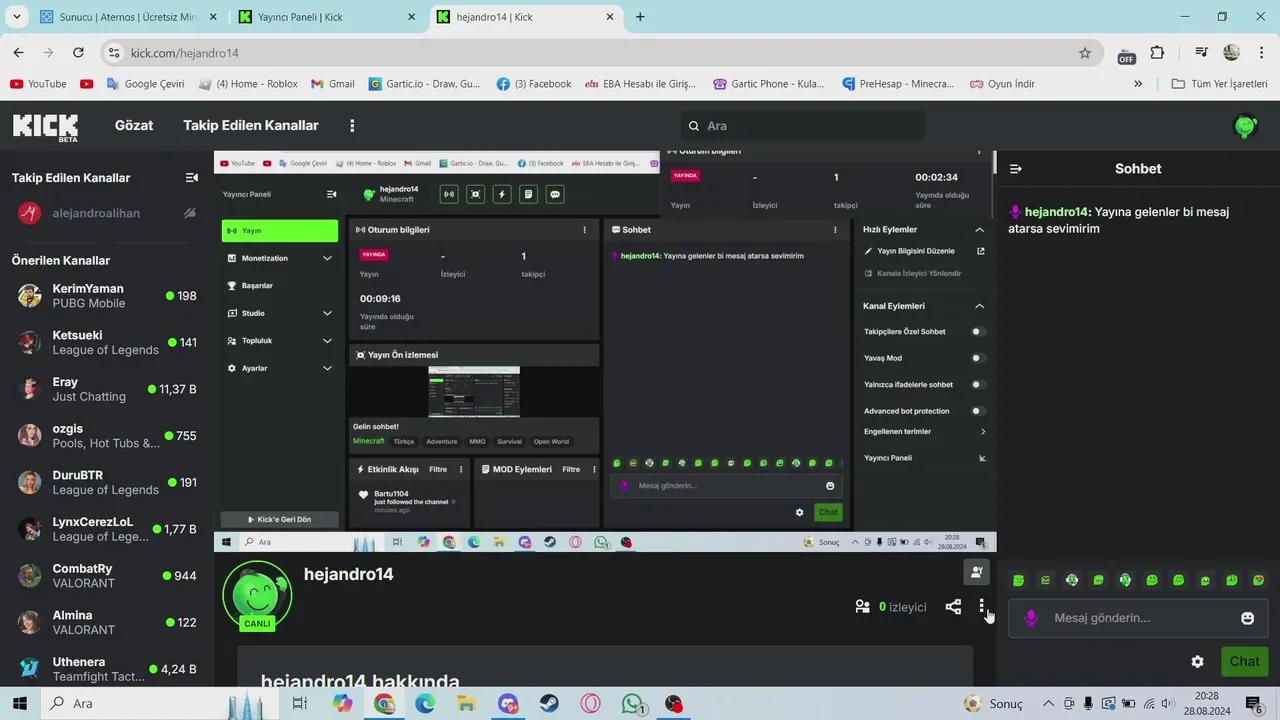Screen dimensions: 1280x720
Task: Open KerimYaman's PUBG Mobile channel
Action: pos(105,296)
